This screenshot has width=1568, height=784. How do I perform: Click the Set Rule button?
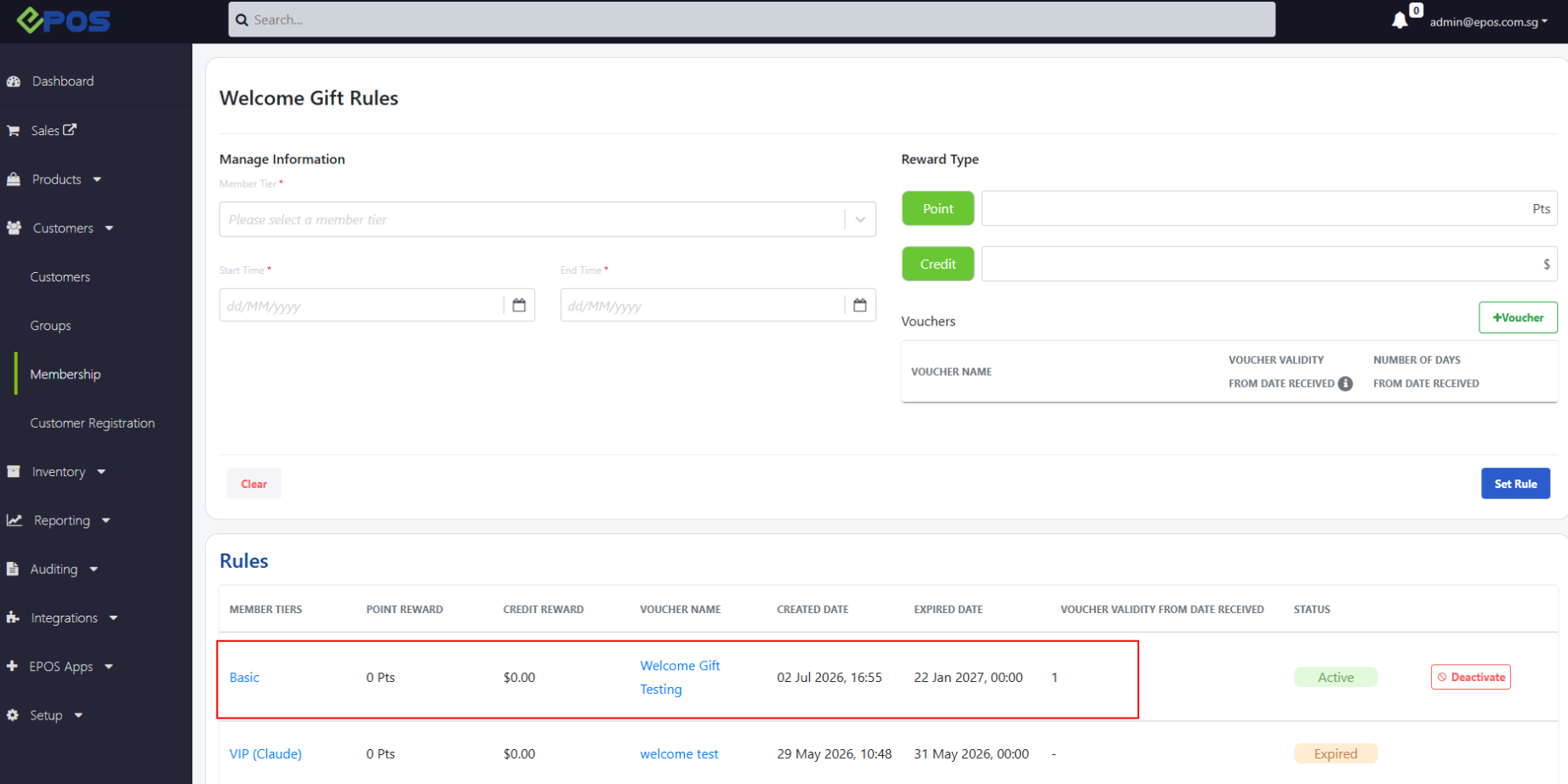click(1515, 484)
